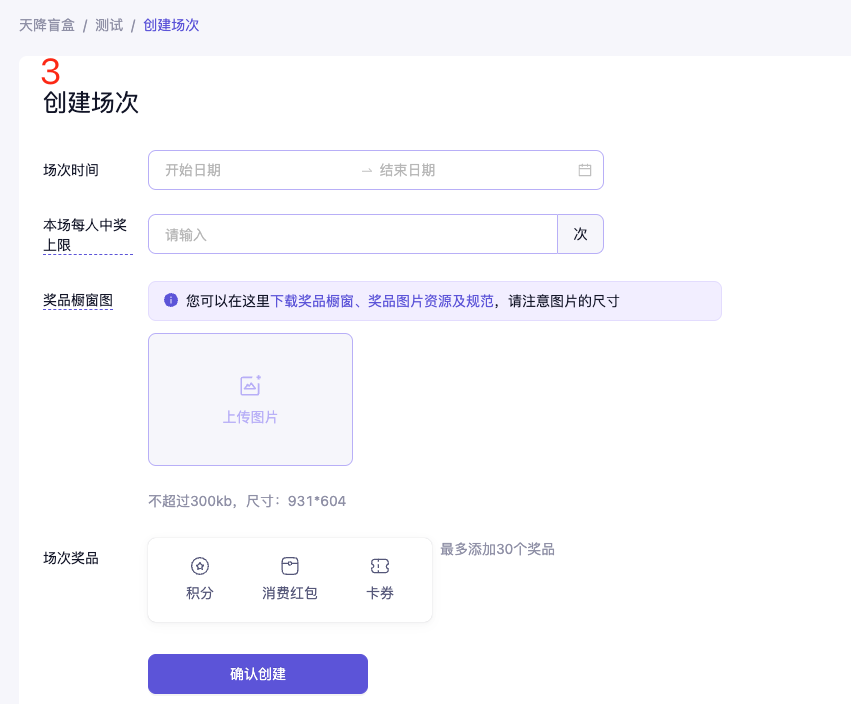
Task: Click the 奖品橱窗图 dashed-underline label
Action: pyautogui.click(x=78, y=300)
